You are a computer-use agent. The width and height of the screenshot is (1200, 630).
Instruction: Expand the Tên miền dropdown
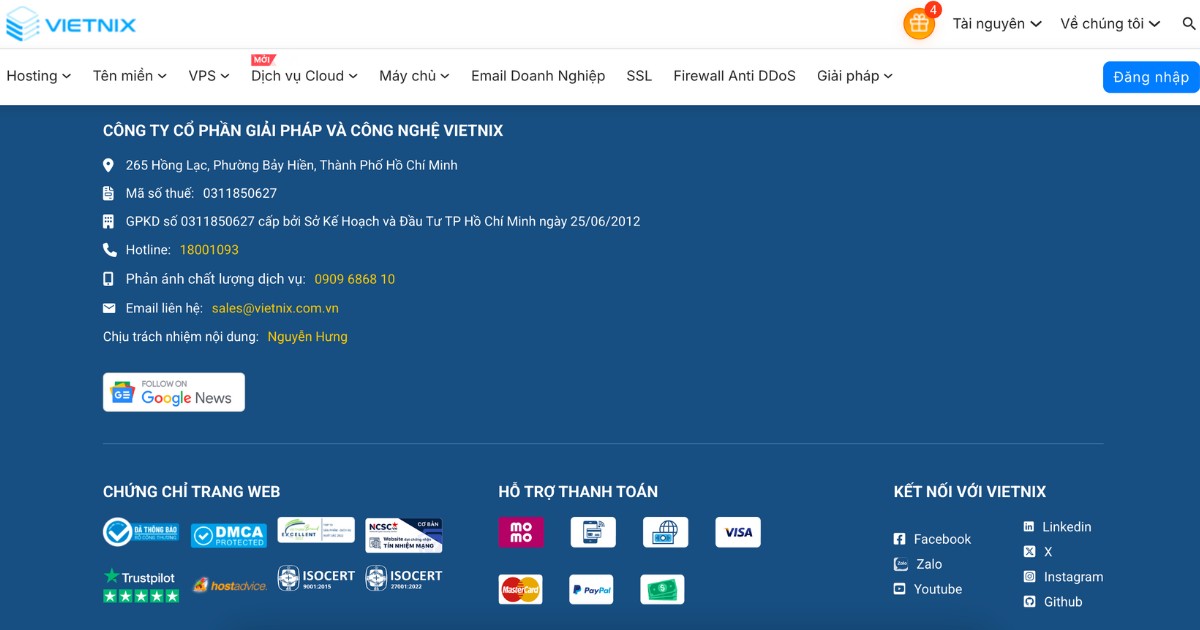coord(129,76)
